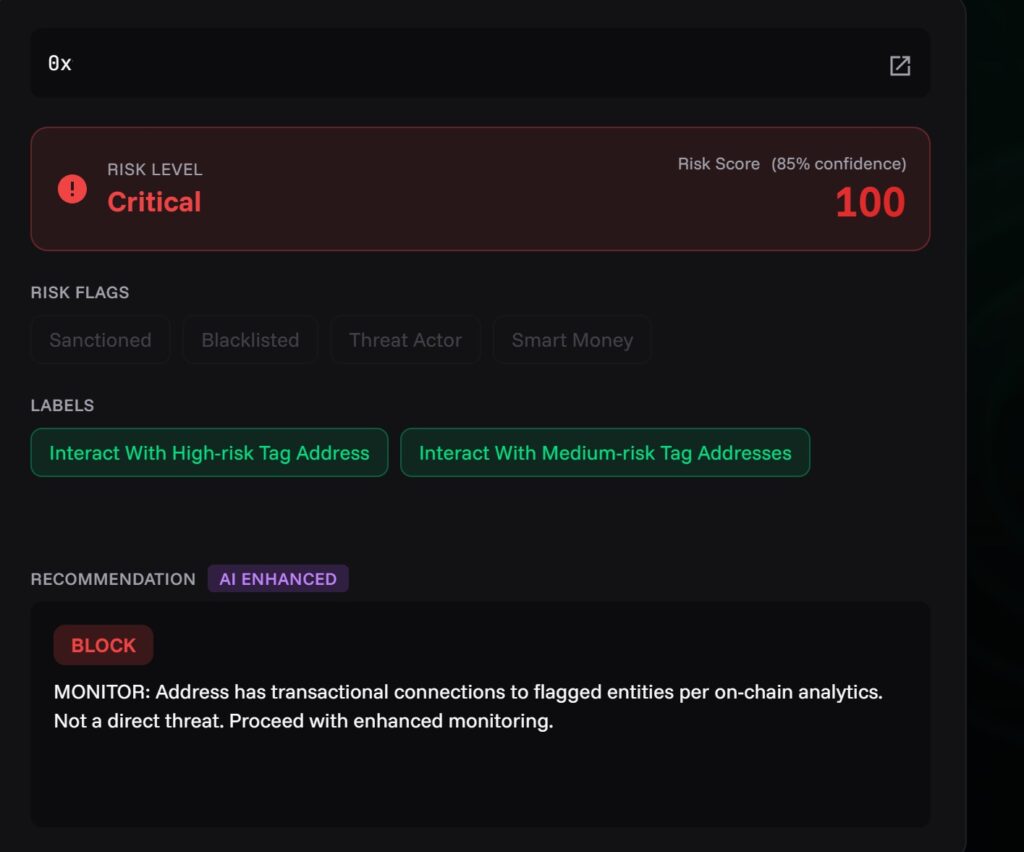The height and width of the screenshot is (852, 1024).
Task: Click the 85% confidence text
Action: [x=838, y=164]
